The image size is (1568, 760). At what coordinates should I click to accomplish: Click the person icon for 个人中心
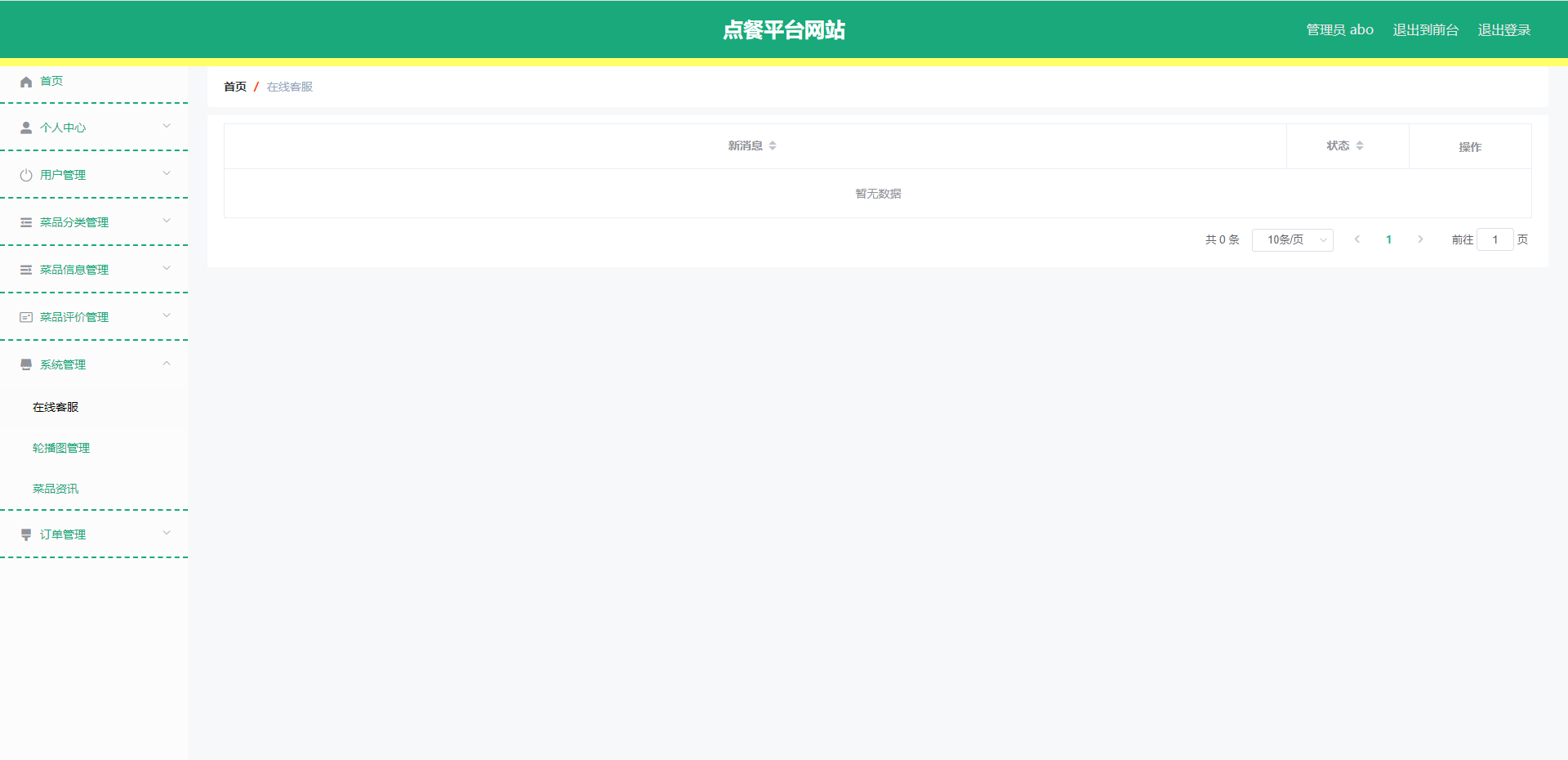(26, 128)
